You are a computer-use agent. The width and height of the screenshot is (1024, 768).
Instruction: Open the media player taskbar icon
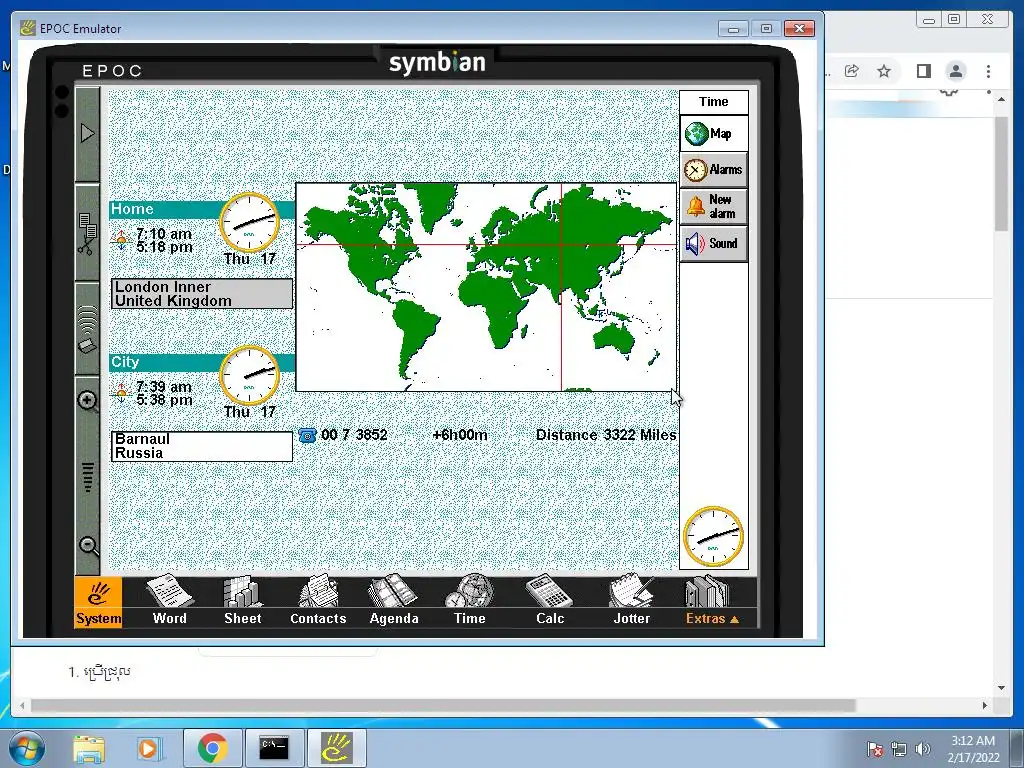(148, 748)
